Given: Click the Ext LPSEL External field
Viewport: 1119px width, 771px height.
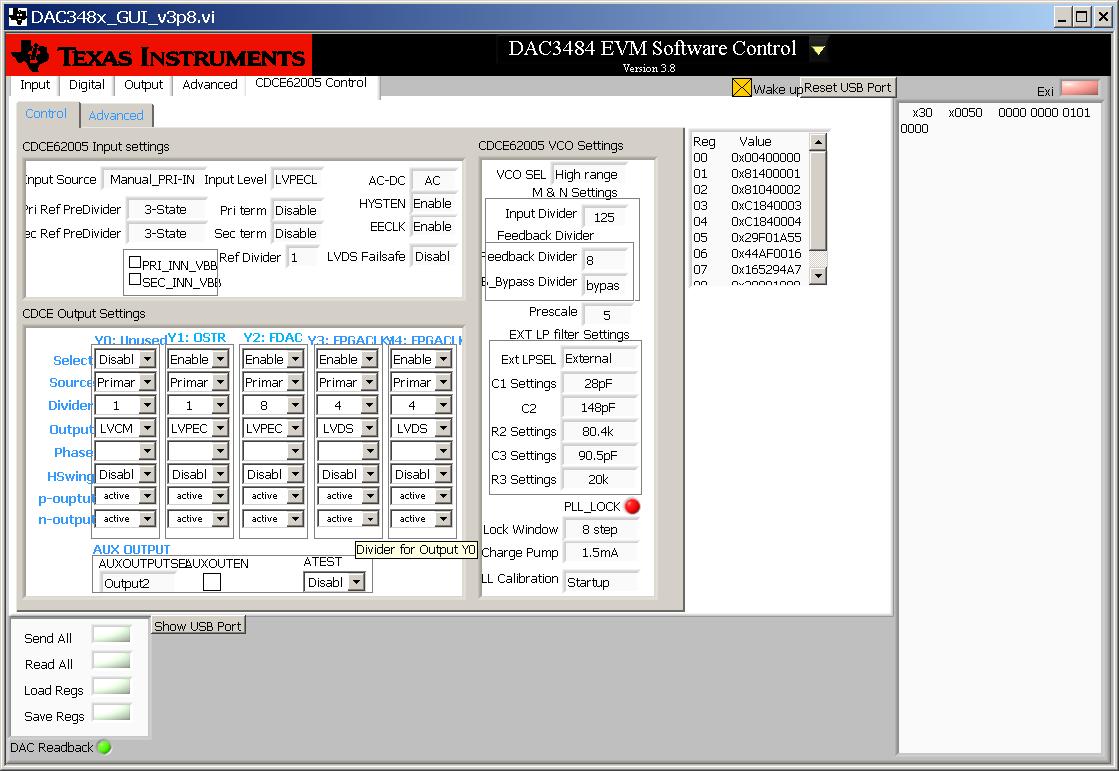Looking at the screenshot, I should coord(598,359).
